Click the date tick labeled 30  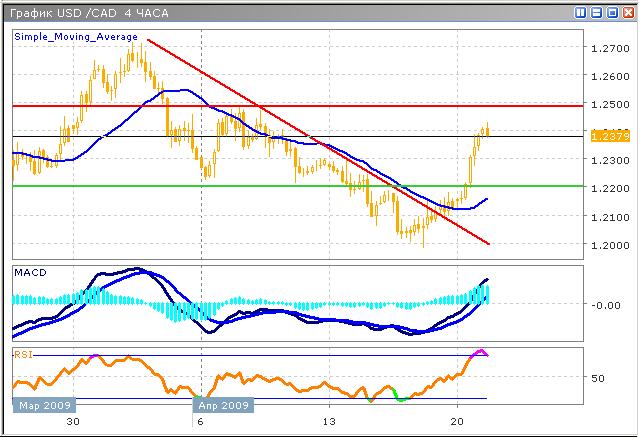[73, 422]
